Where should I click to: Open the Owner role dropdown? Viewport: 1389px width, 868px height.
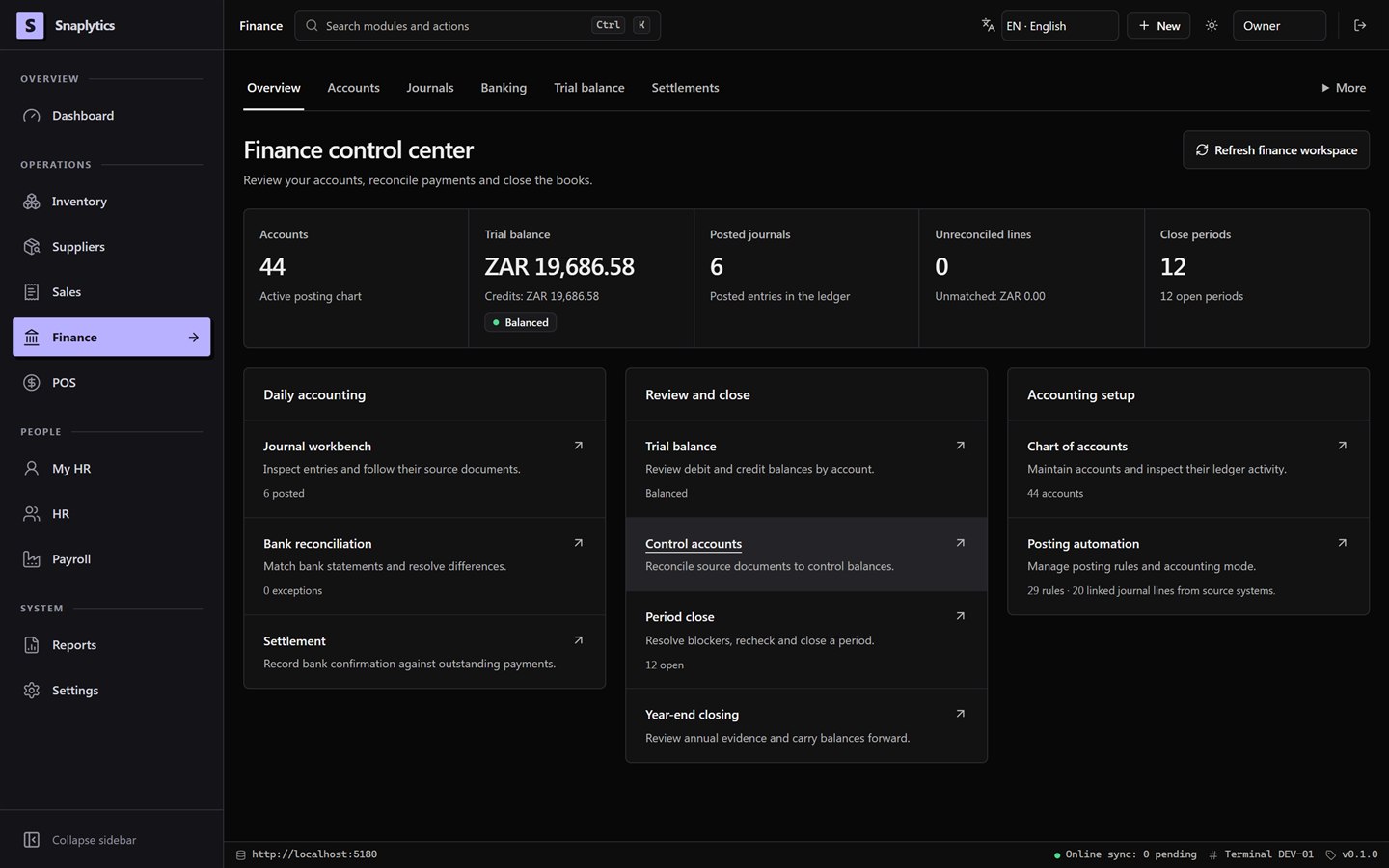pos(1279,26)
